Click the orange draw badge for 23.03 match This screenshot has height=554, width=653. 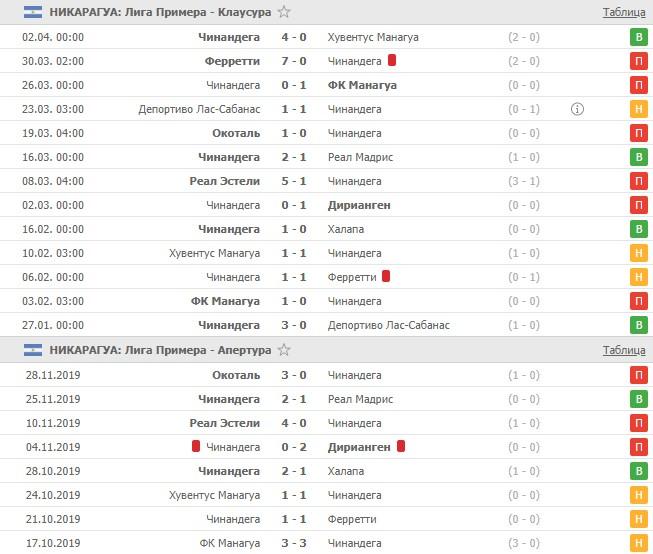pyautogui.click(x=638, y=109)
